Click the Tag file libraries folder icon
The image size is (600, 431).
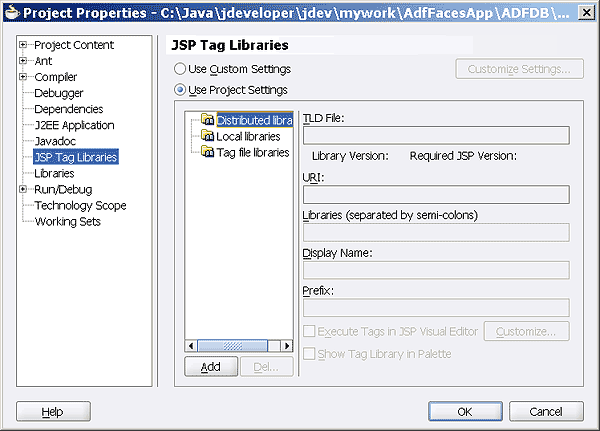(208, 152)
